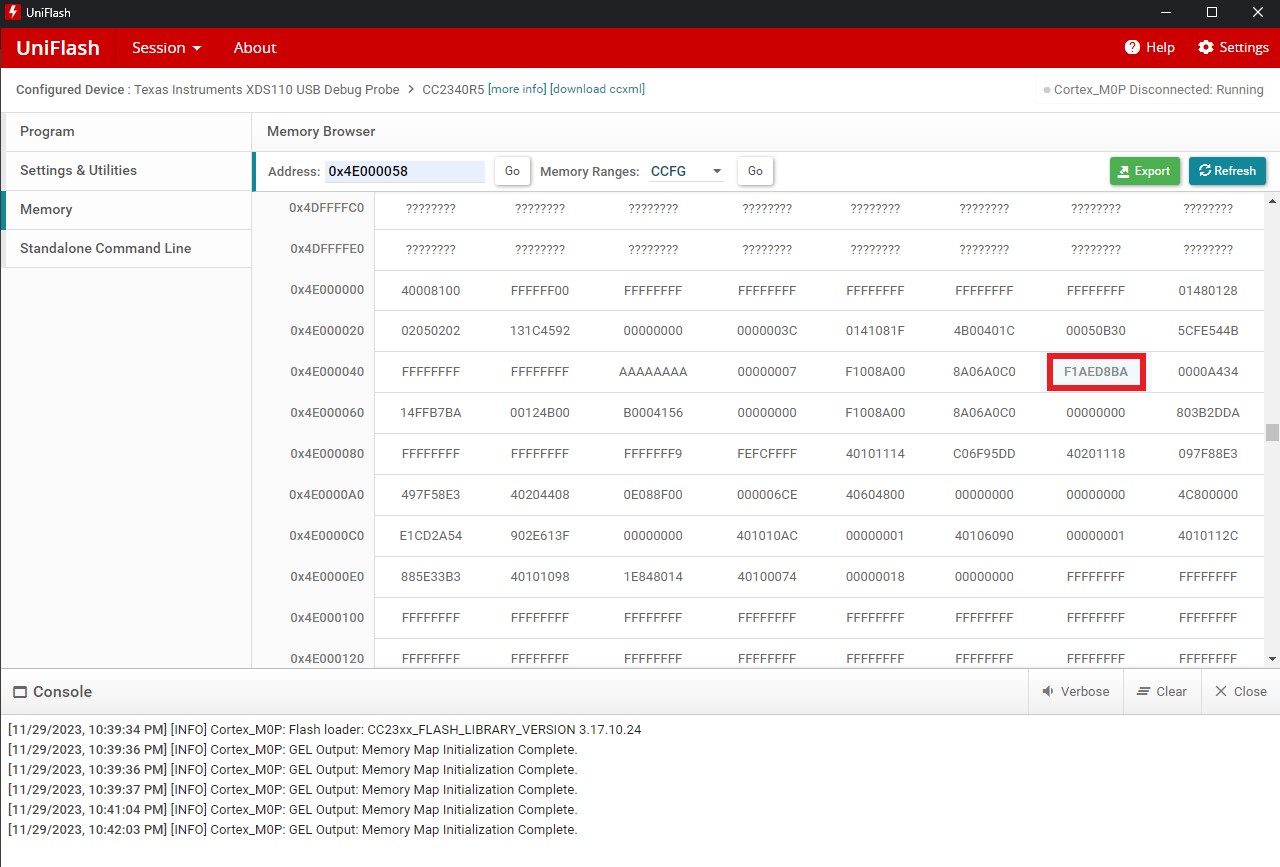Click the download ccxml link
This screenshot has width=1280, height=867.
[597, 89]
